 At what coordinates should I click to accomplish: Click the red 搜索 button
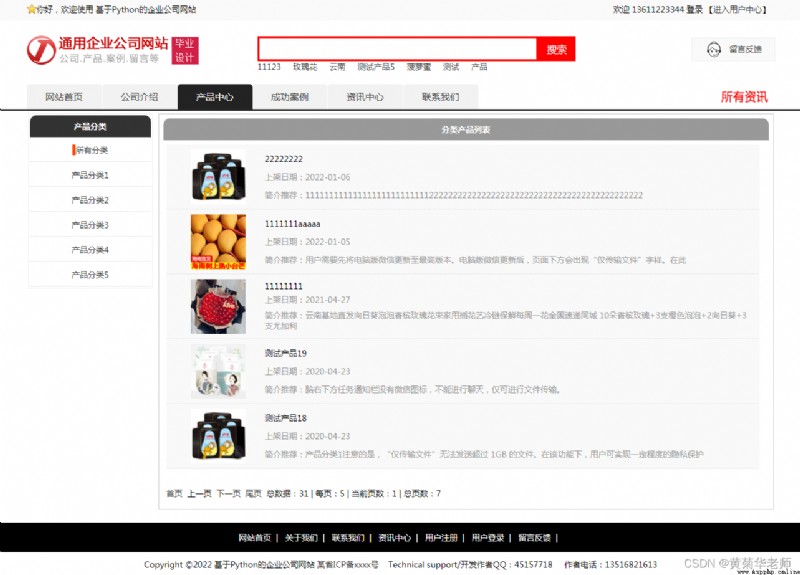556,49
